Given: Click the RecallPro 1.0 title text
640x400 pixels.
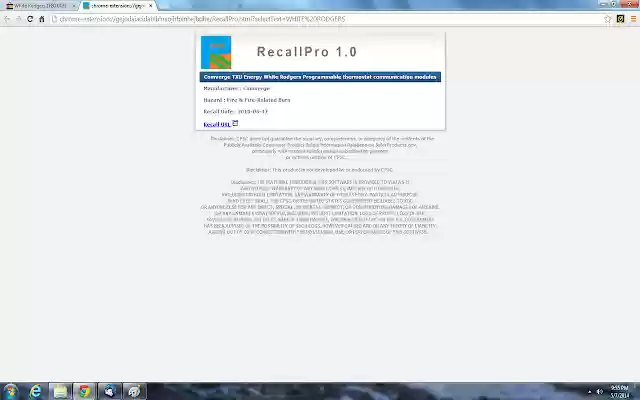Looking at the screenshot, I should coord(307,52).
